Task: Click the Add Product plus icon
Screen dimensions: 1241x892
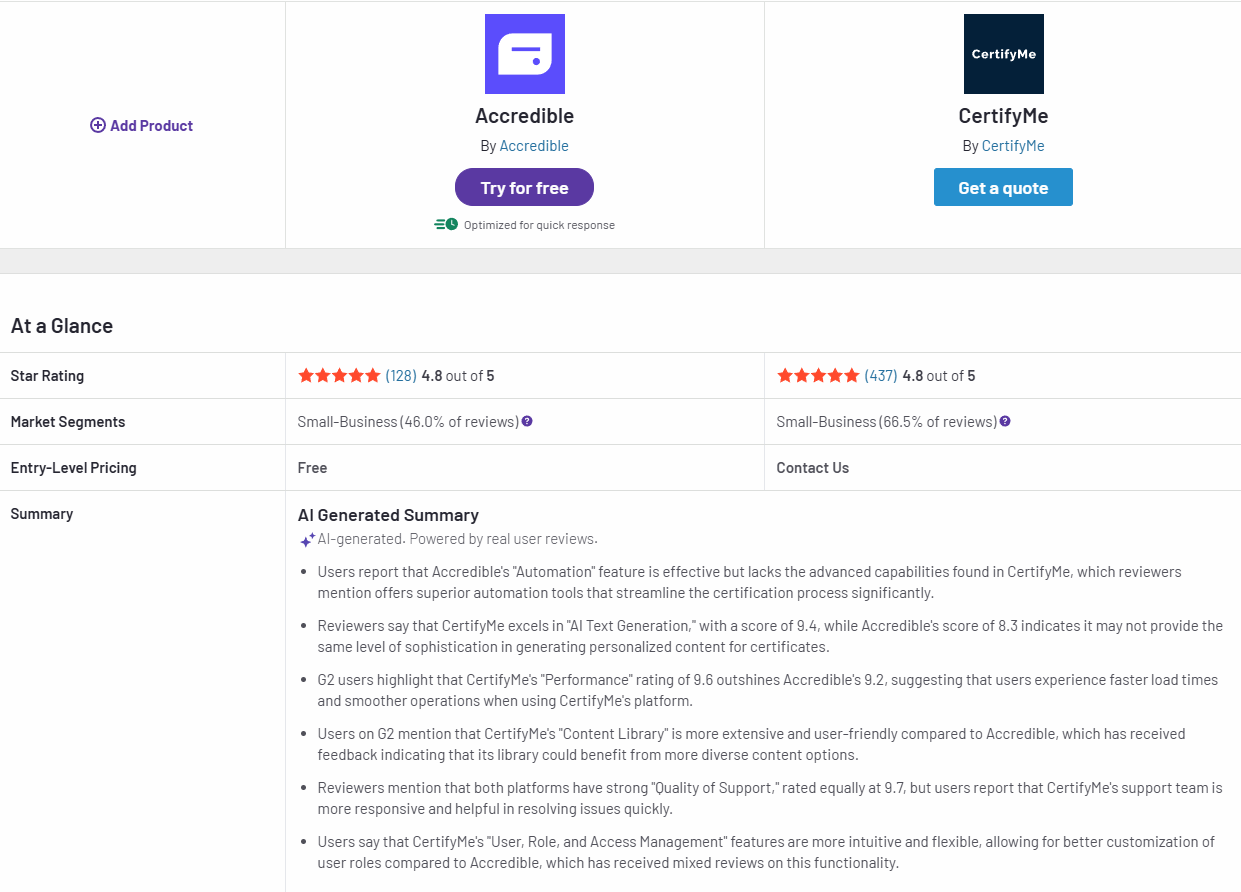Action: tap(97, 125)
